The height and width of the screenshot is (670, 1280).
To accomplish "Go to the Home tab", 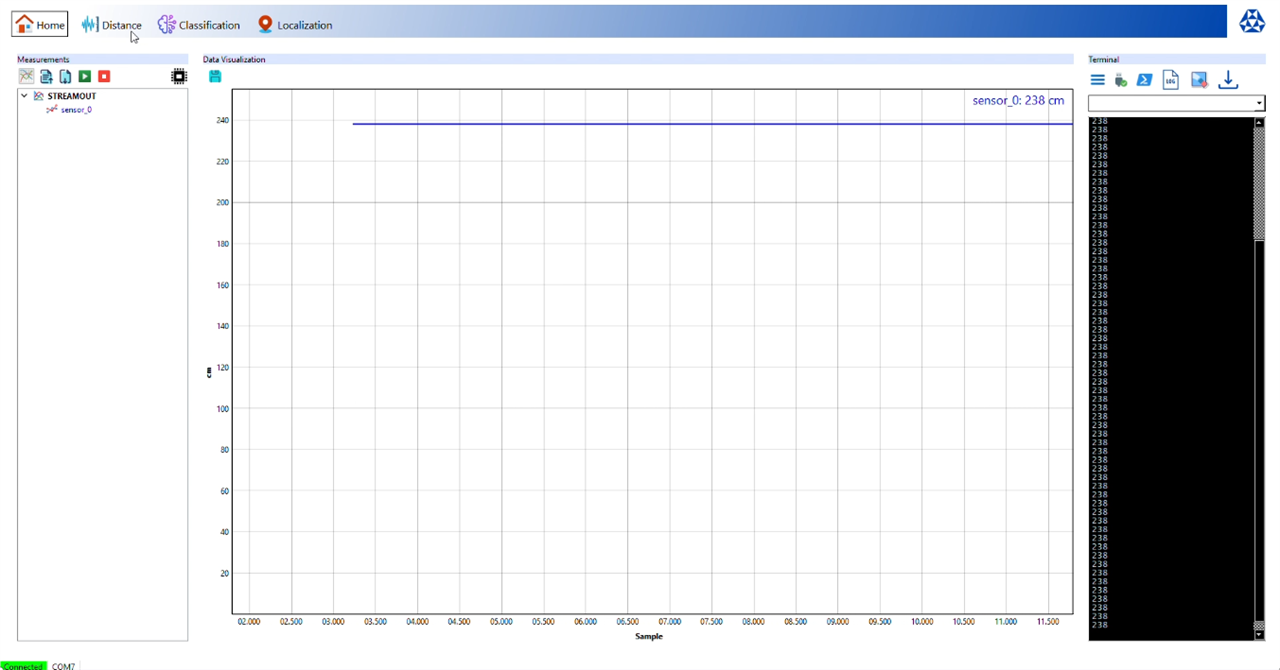I will (40, 25).
